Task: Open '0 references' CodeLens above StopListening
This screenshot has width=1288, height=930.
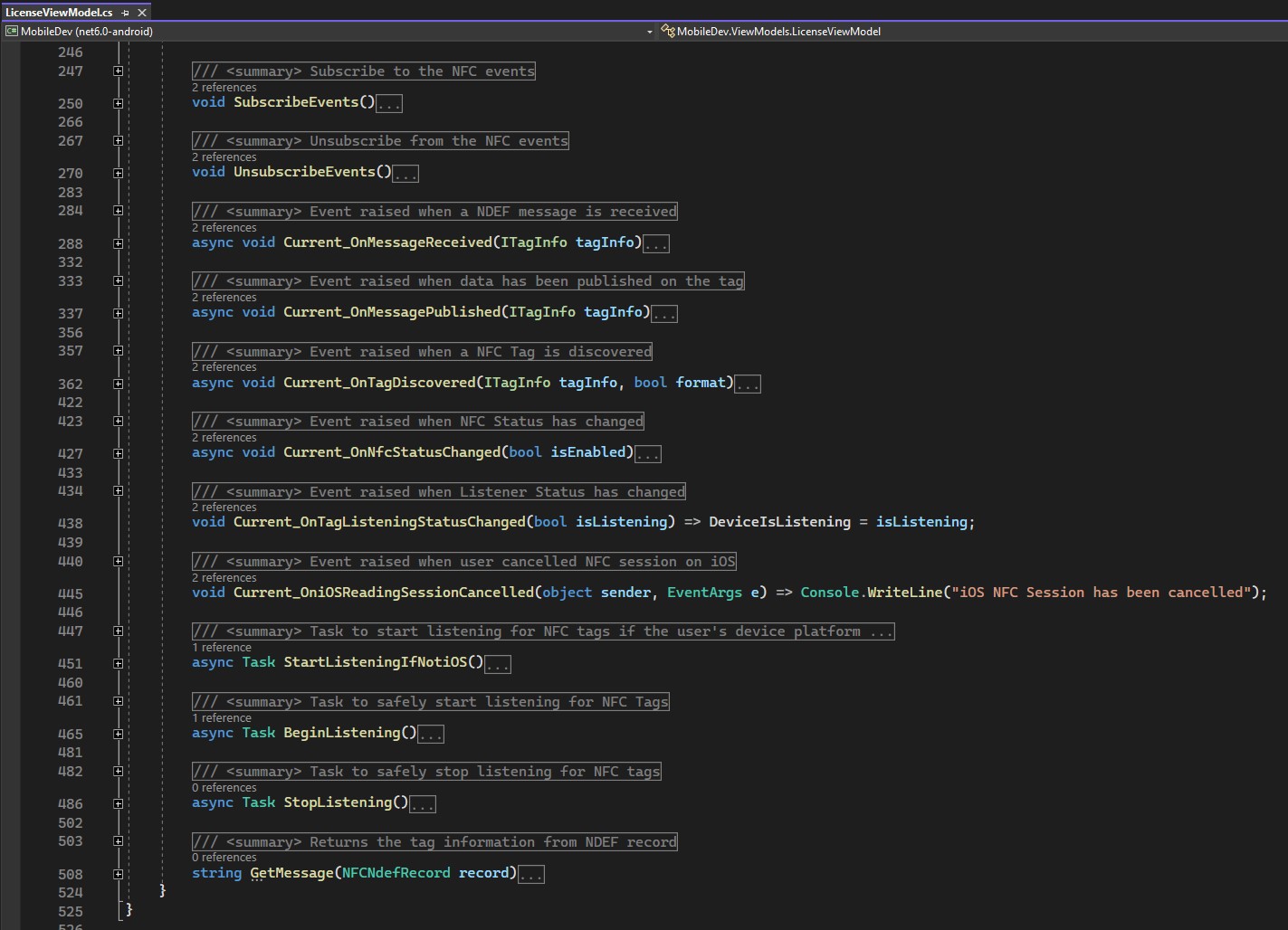Action: click(224, 787)
